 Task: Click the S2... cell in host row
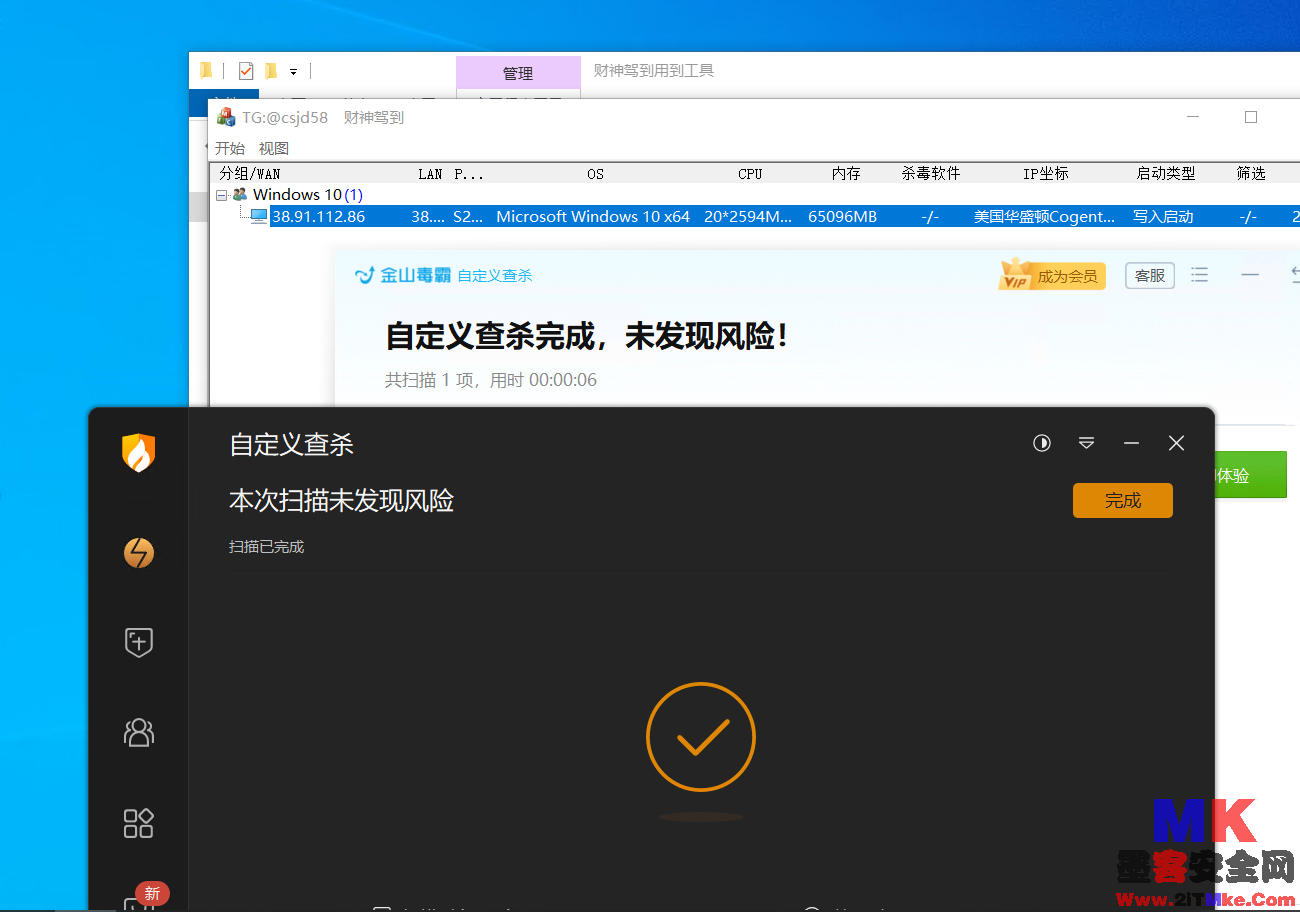click(x=468, y=216)
